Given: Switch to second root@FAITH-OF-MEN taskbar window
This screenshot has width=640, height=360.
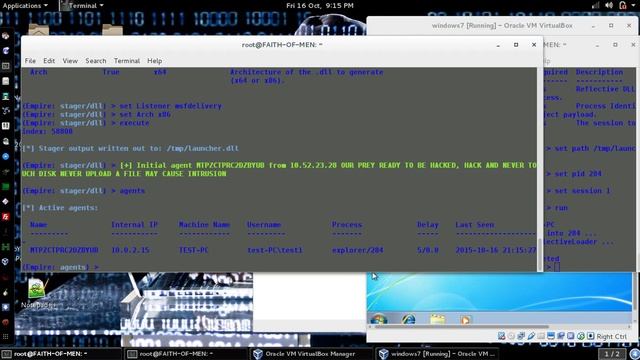Looking at the screenshot, I should 186,354.
